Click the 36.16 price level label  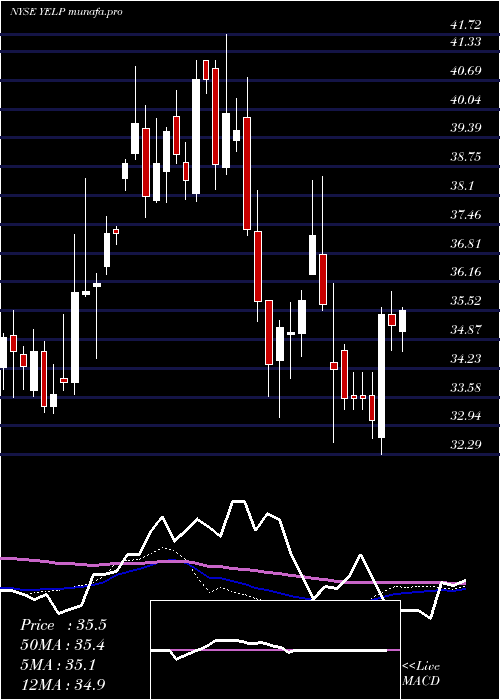point(466,272)
